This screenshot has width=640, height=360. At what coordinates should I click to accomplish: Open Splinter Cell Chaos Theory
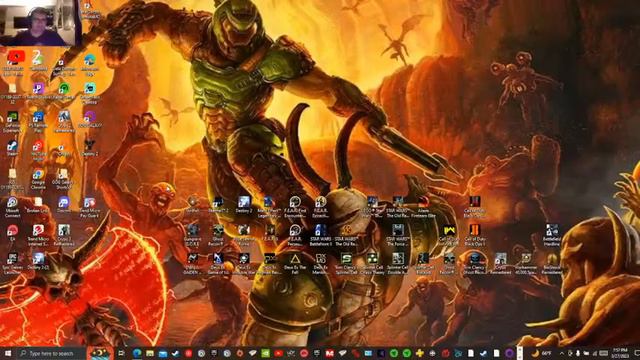coord(372,263)
